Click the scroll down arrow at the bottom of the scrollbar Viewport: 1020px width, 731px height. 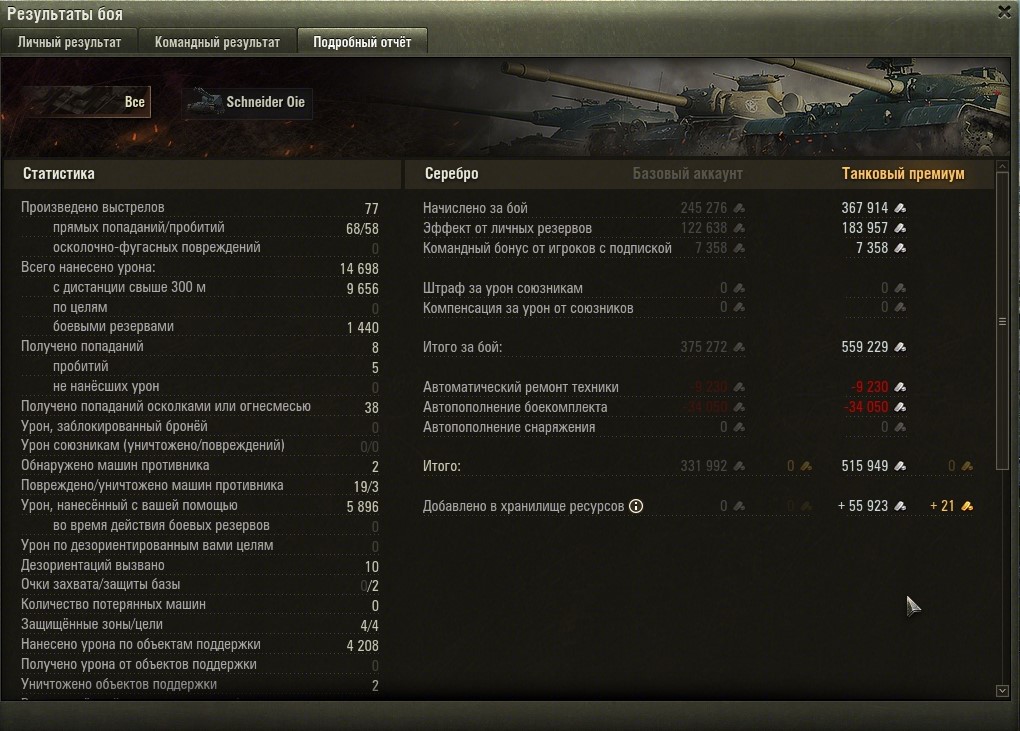click(1002, 691)
